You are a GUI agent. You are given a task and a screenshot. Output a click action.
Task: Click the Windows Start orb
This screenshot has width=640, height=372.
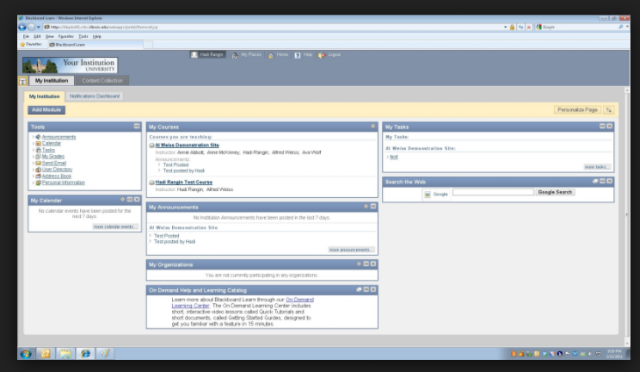point(26,354)
